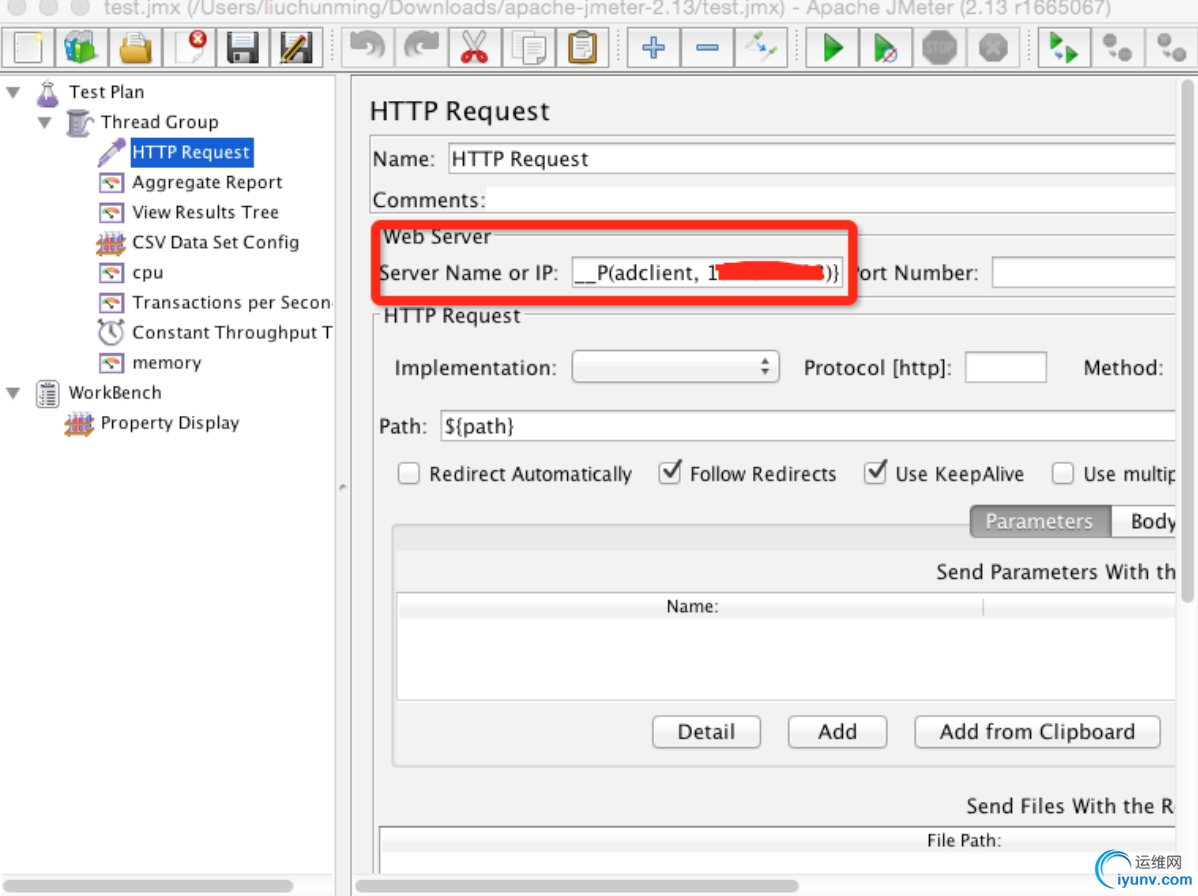Screen dimensions: 1198x896
Task: Click the Redo arrow icon
Action: [x=421, y=48]
